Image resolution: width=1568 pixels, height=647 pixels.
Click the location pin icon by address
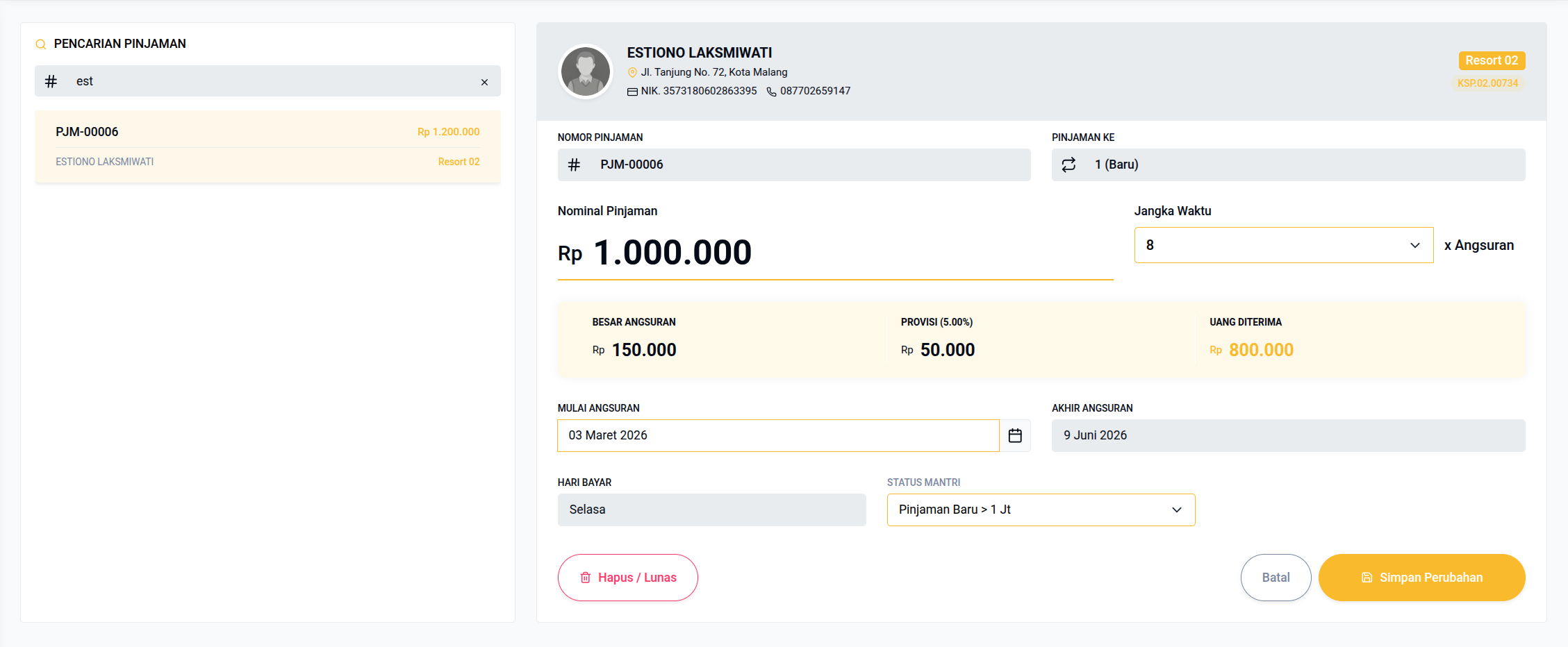[x=632, y=73]
